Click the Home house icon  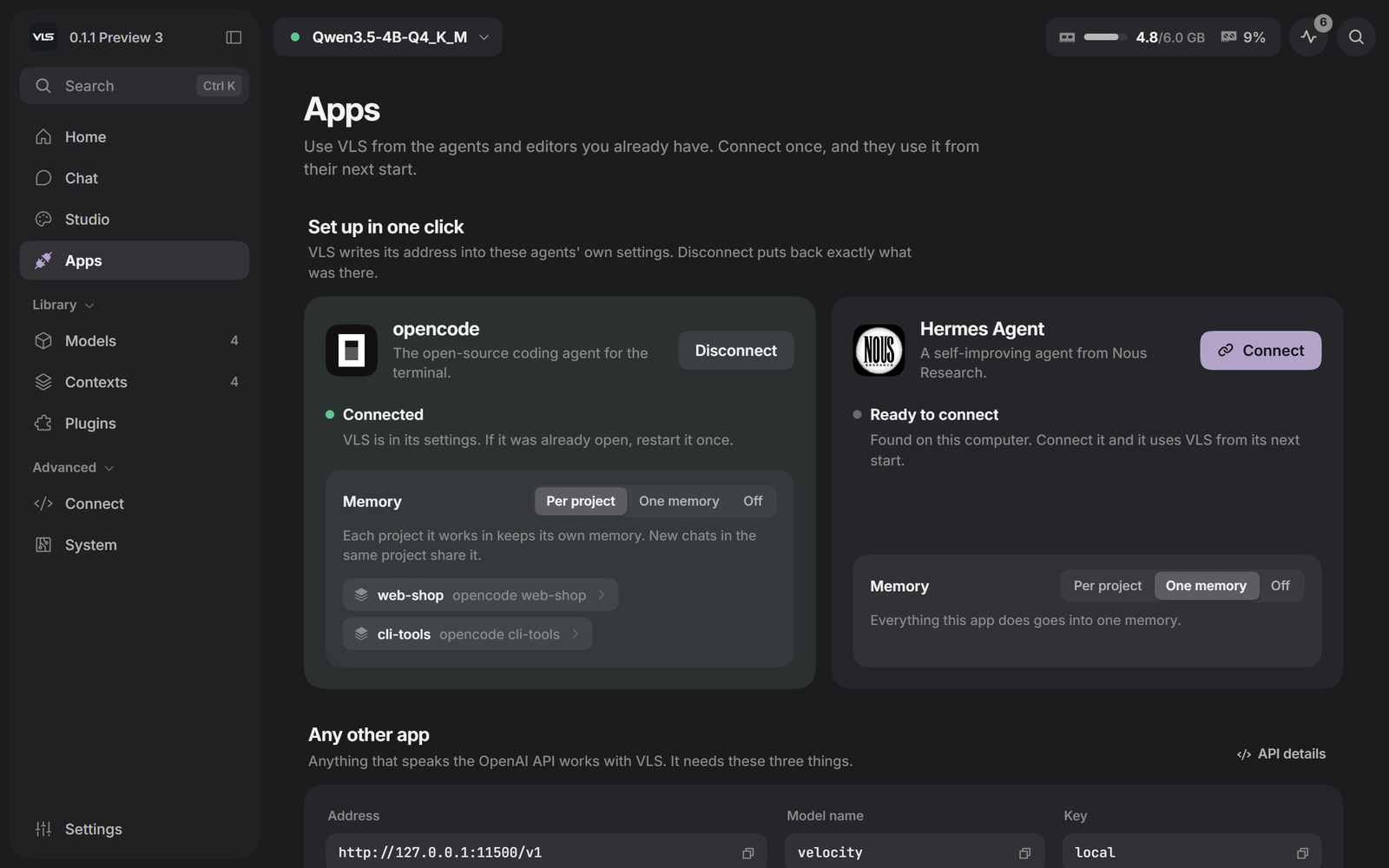[43, 137]
